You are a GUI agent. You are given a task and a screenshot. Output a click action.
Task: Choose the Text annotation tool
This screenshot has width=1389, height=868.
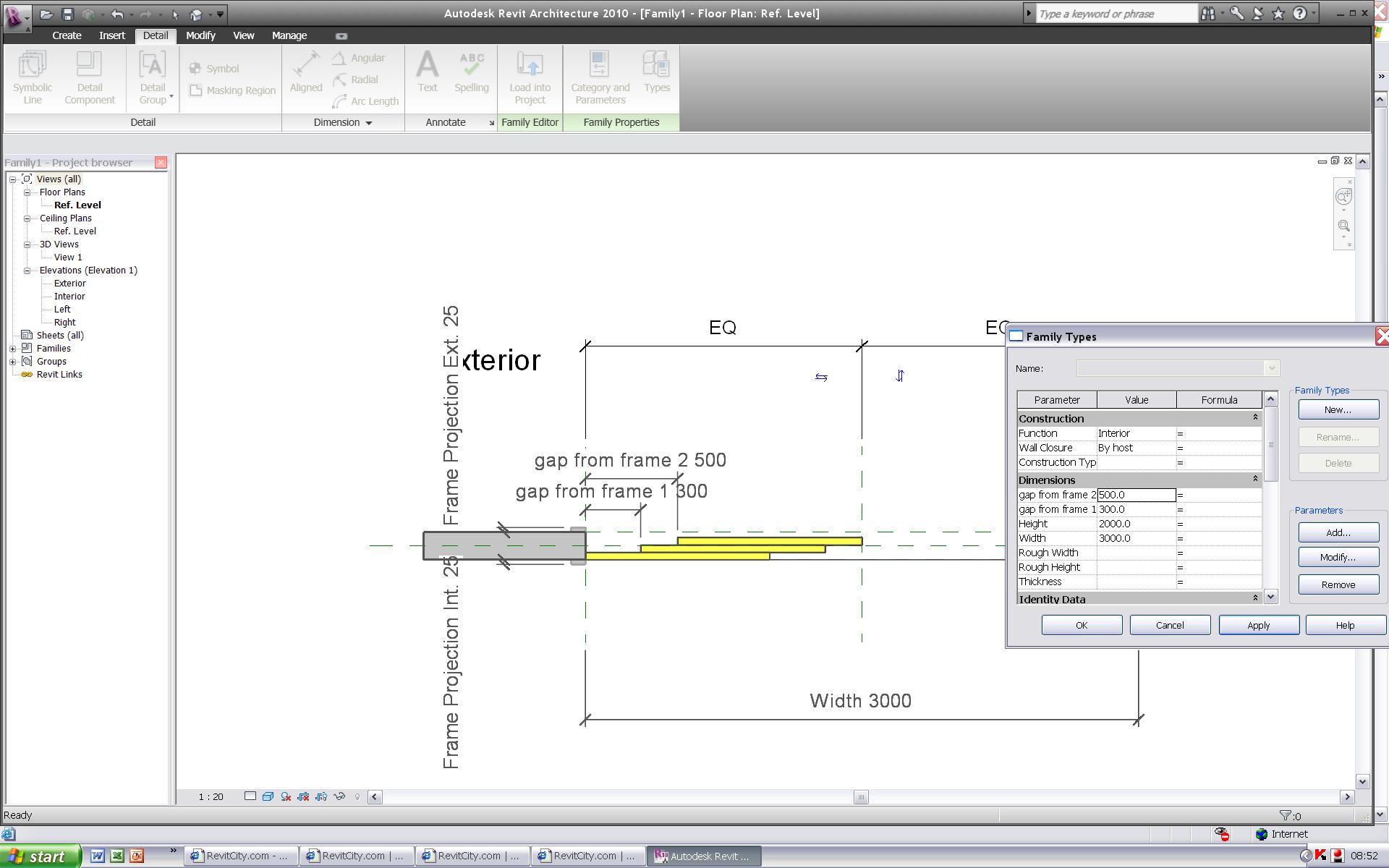click(x=427, y=72)
